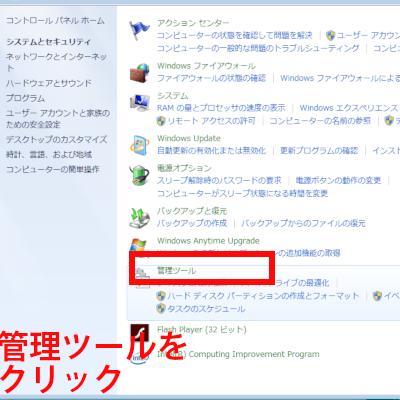Select デスクトップのカスタマイズ in sidebar

[57, 139]
